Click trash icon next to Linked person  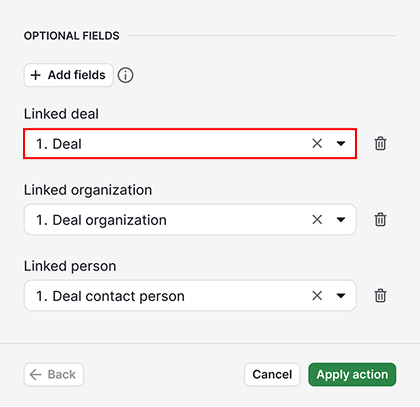pos(380,296)
